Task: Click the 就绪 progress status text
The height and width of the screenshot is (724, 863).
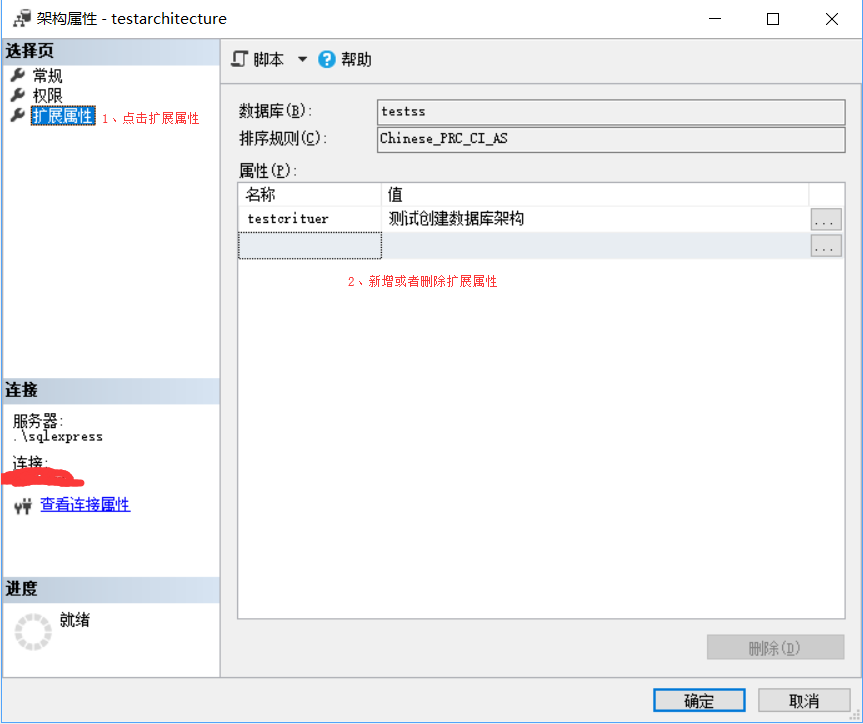Action: (74, 620)
